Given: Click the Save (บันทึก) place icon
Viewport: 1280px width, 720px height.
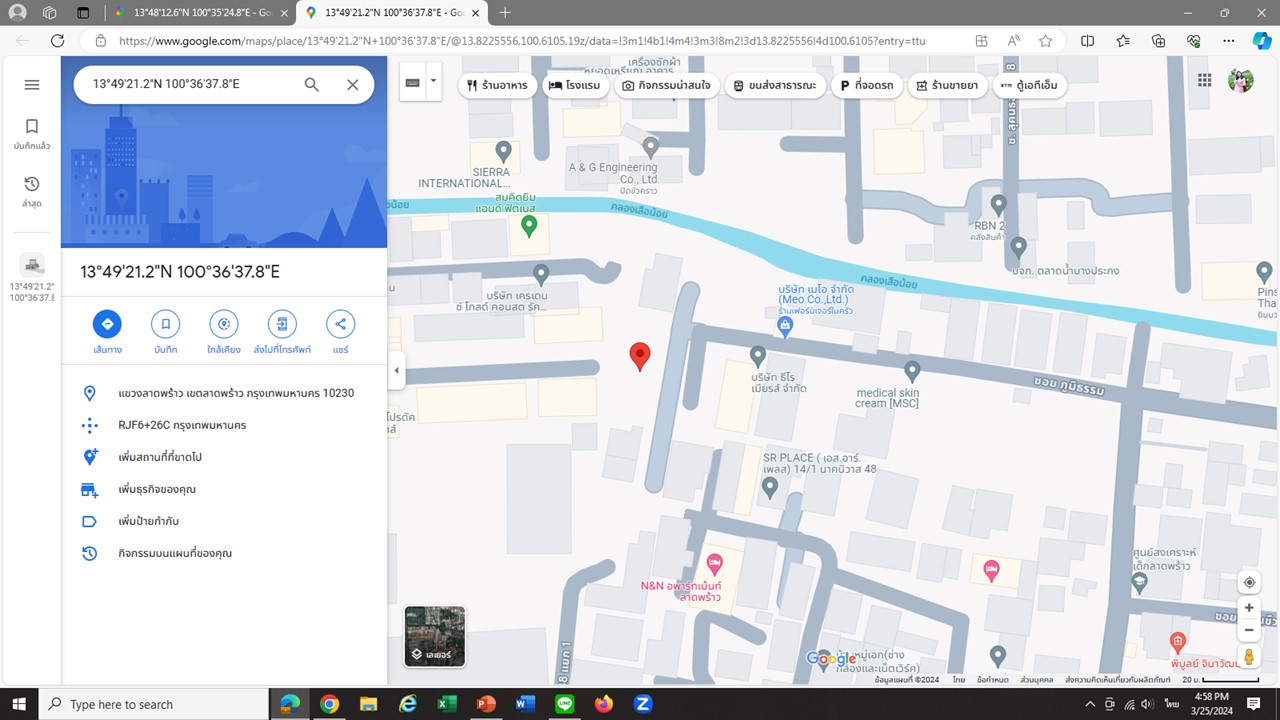Looking at the screenshot, I should pos(165,324).
